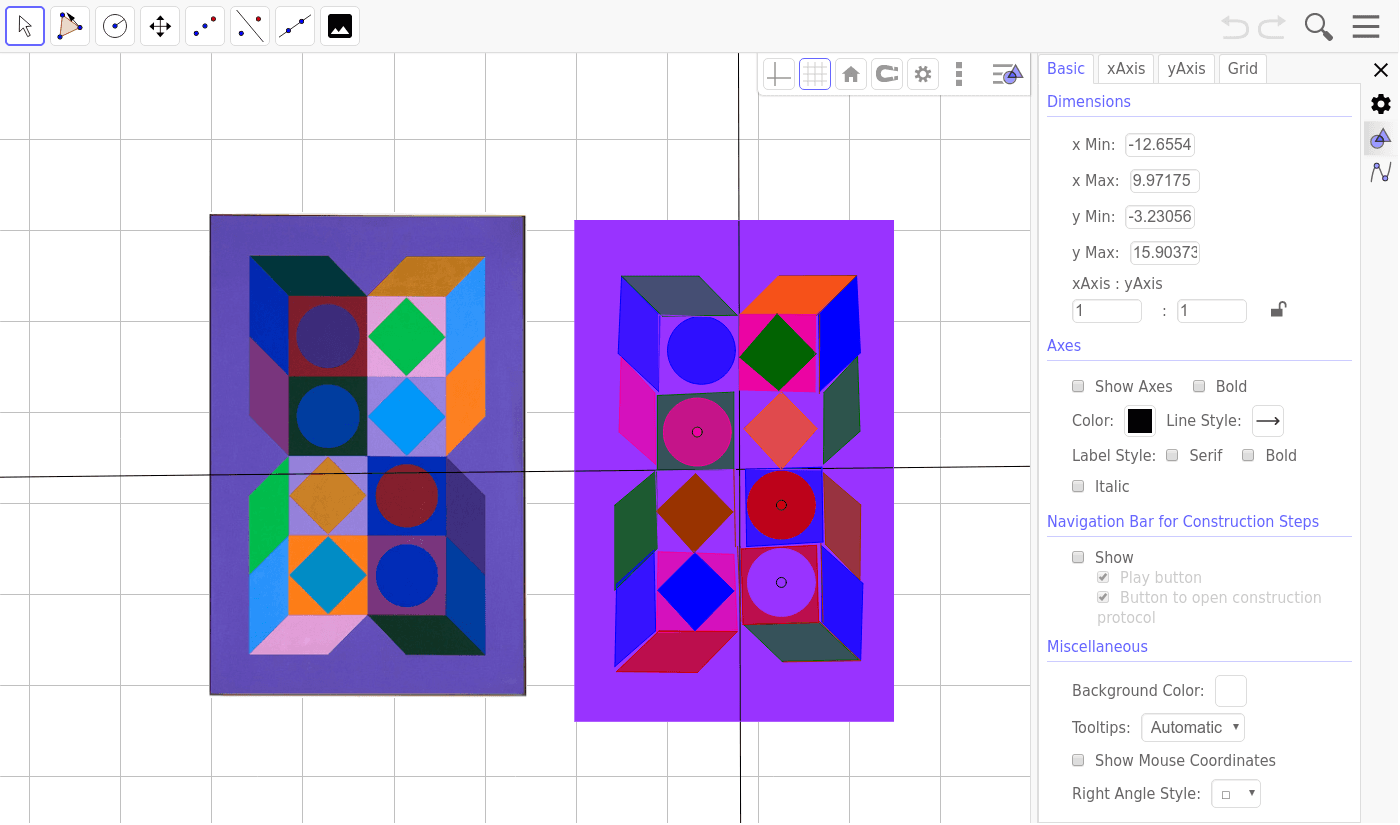1400x825 pixels.
Task: Toggle the Play button checkbox
Action: (x=1103, y=577)
